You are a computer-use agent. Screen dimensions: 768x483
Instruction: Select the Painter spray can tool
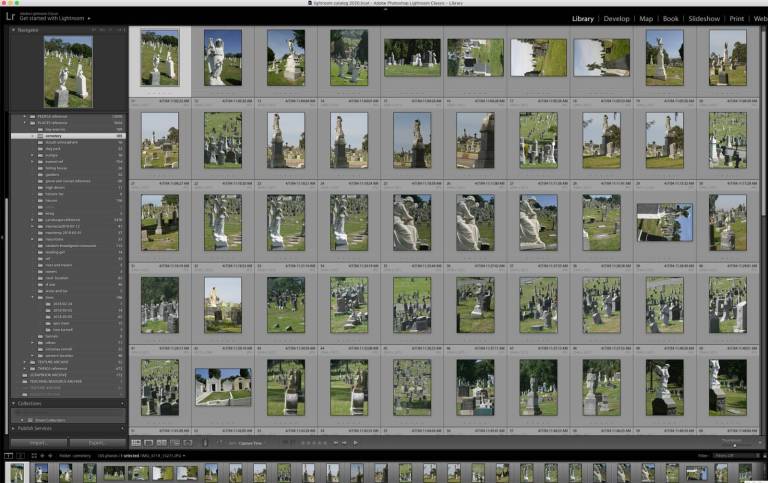[207, 442]
